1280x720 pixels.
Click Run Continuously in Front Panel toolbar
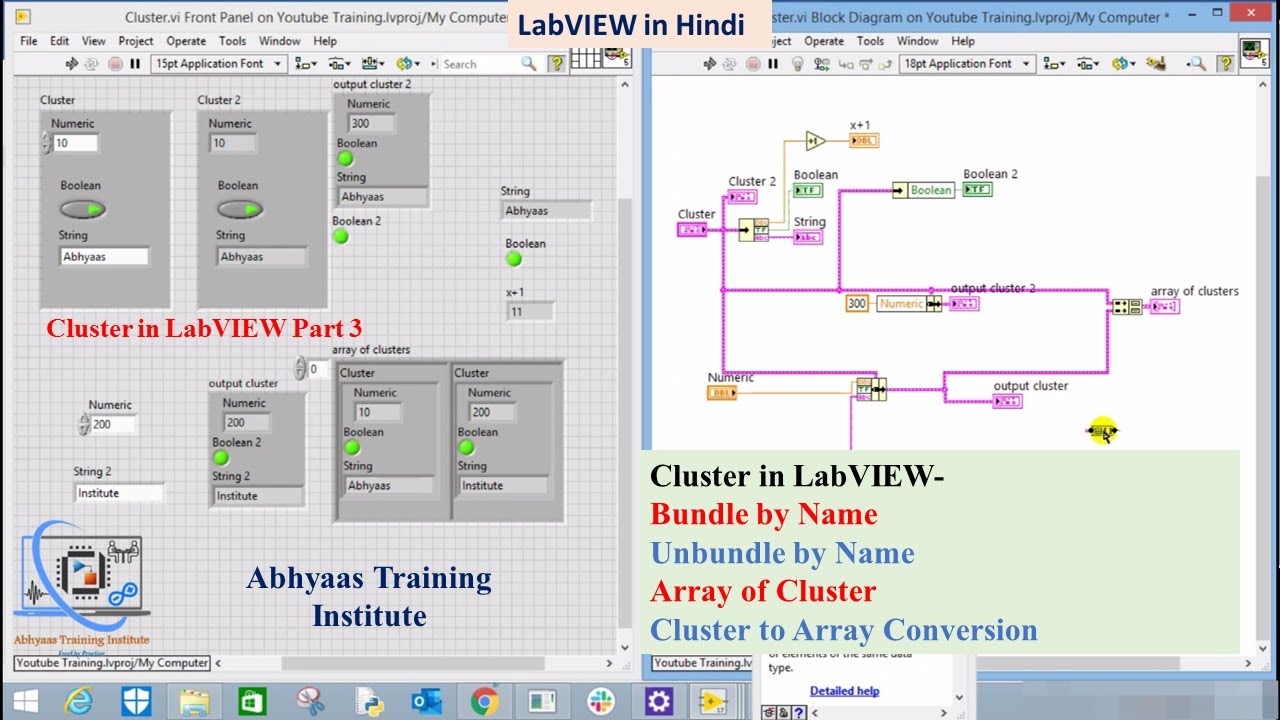pyautogui.click(x=92, y=64)
